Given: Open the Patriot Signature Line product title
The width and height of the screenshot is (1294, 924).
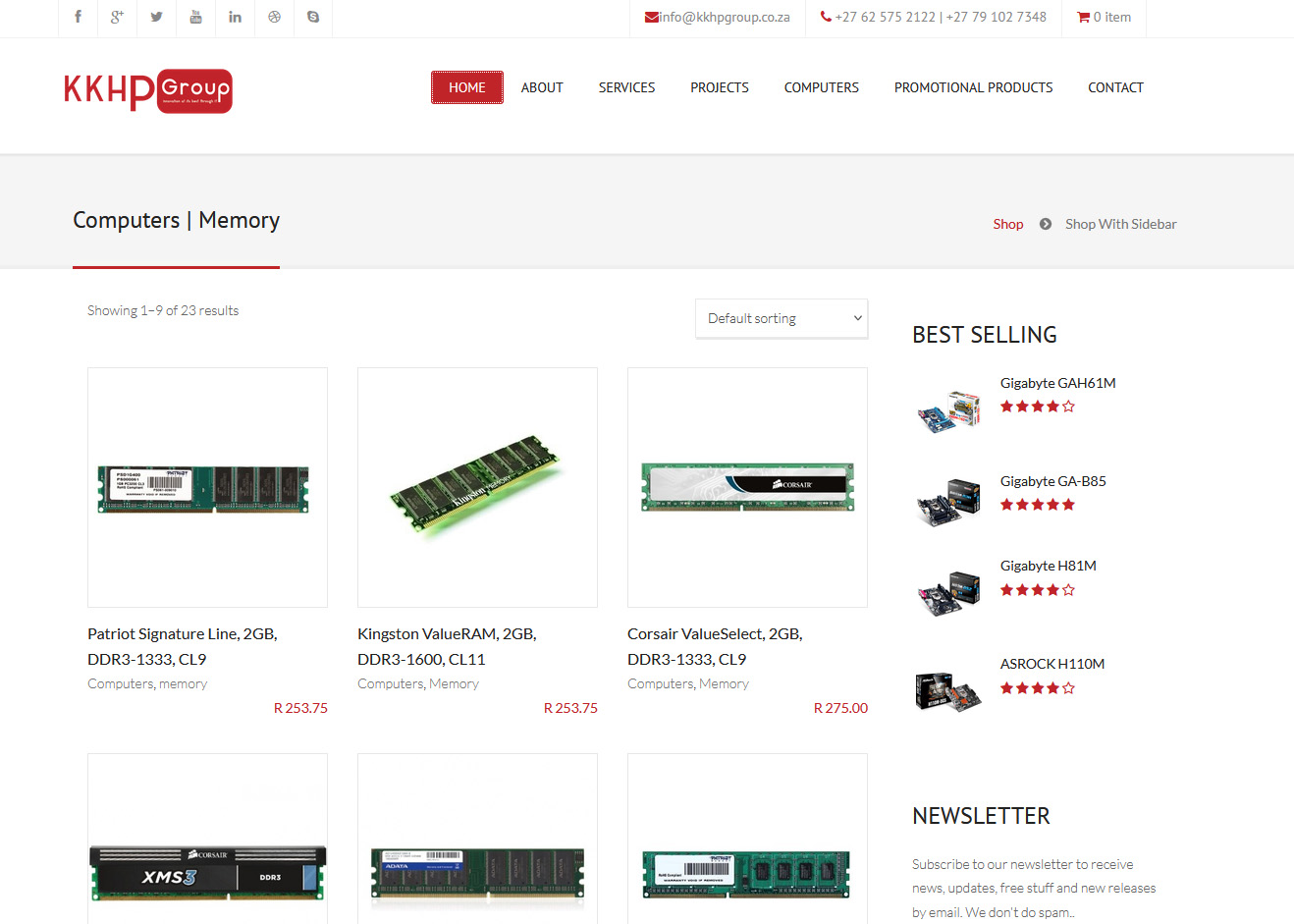Looking at the screenshot, I should point(183,646).
